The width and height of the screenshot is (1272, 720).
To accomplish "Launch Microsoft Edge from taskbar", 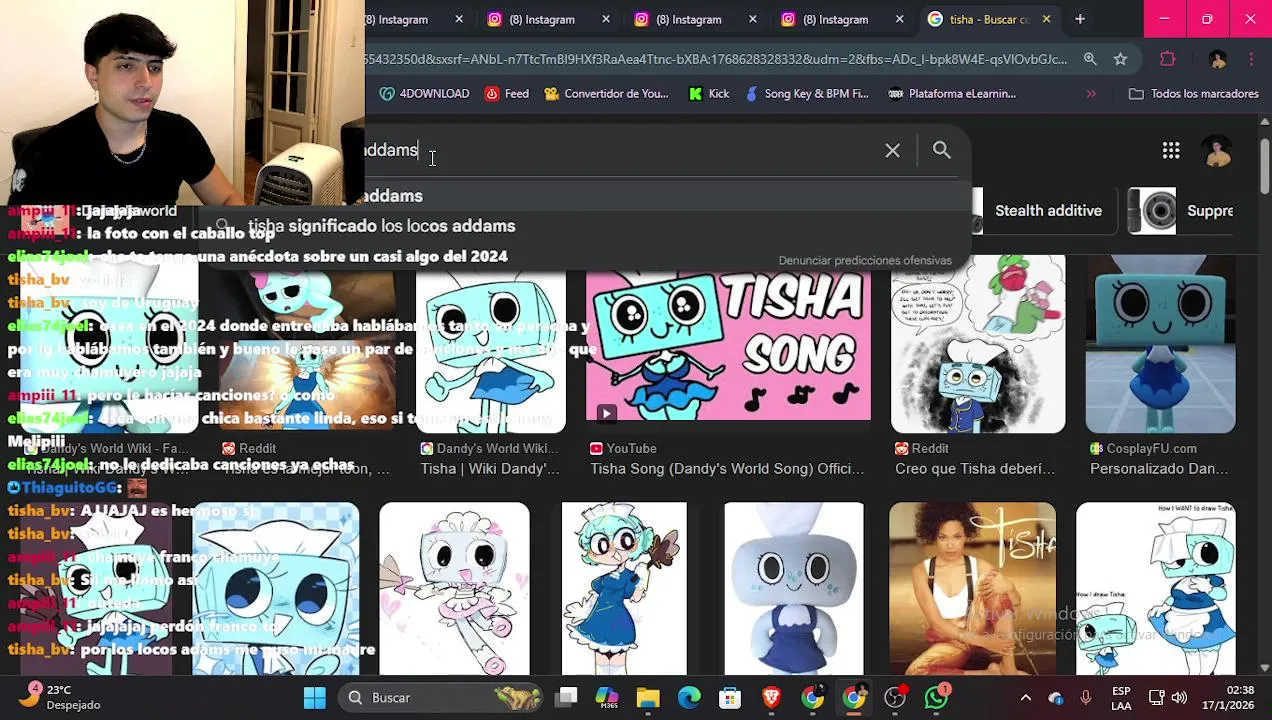I will click(689, 698).
